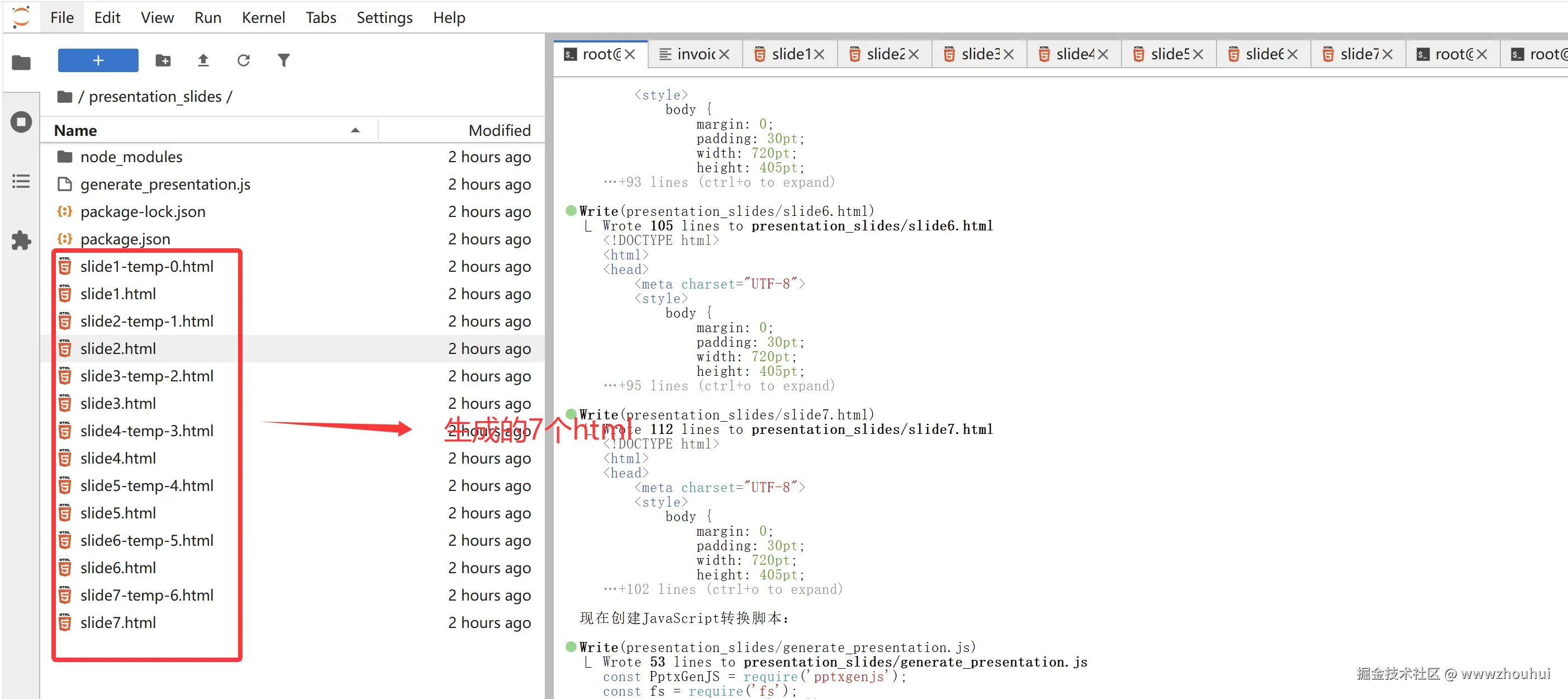Screen dimensions: 1568x699
Task: Select generate_presentation.js file
Action: click(x=165, y=185)
